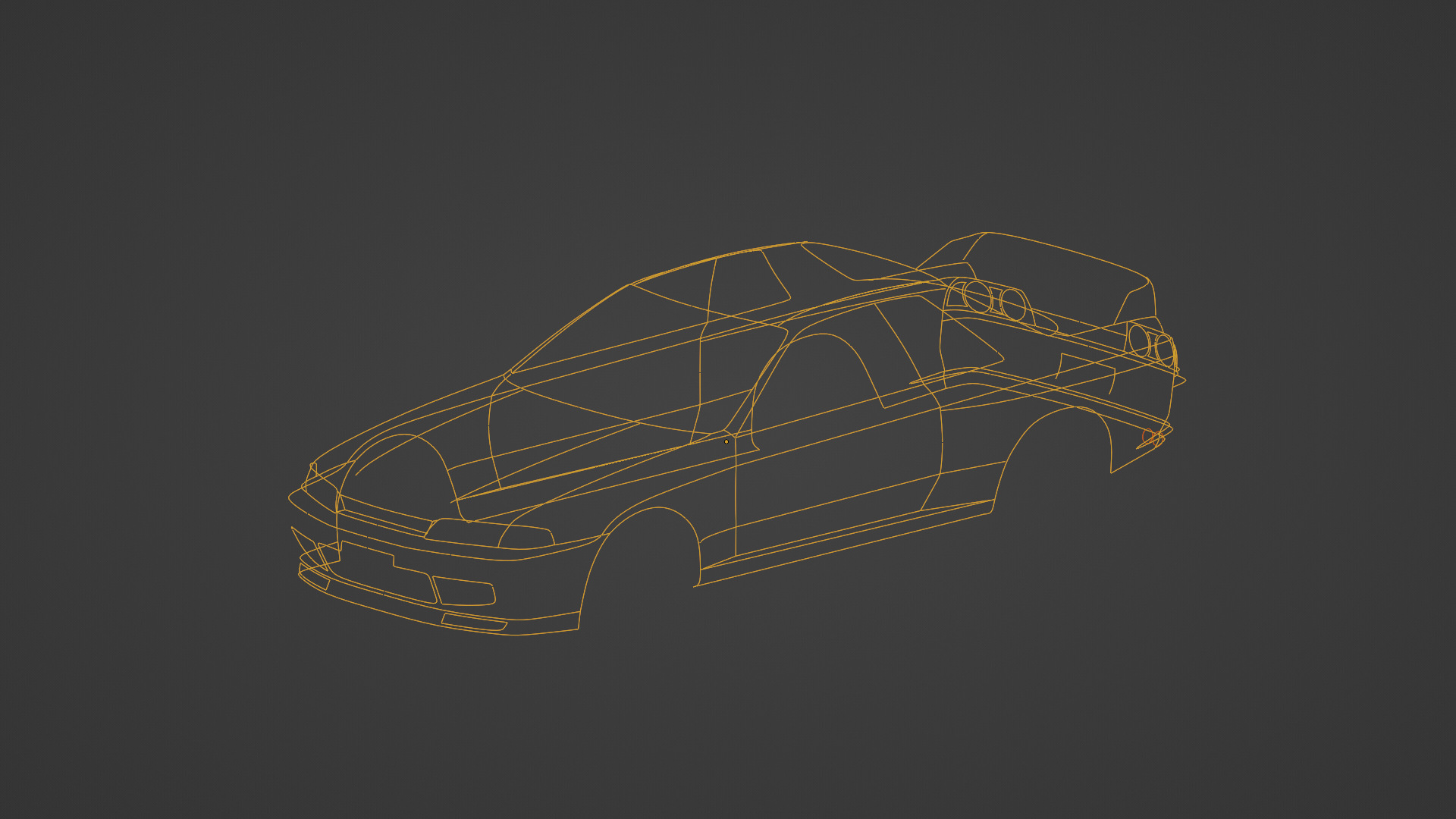
Task: Click the side skirt below the door
Action: tap(842, 542)
